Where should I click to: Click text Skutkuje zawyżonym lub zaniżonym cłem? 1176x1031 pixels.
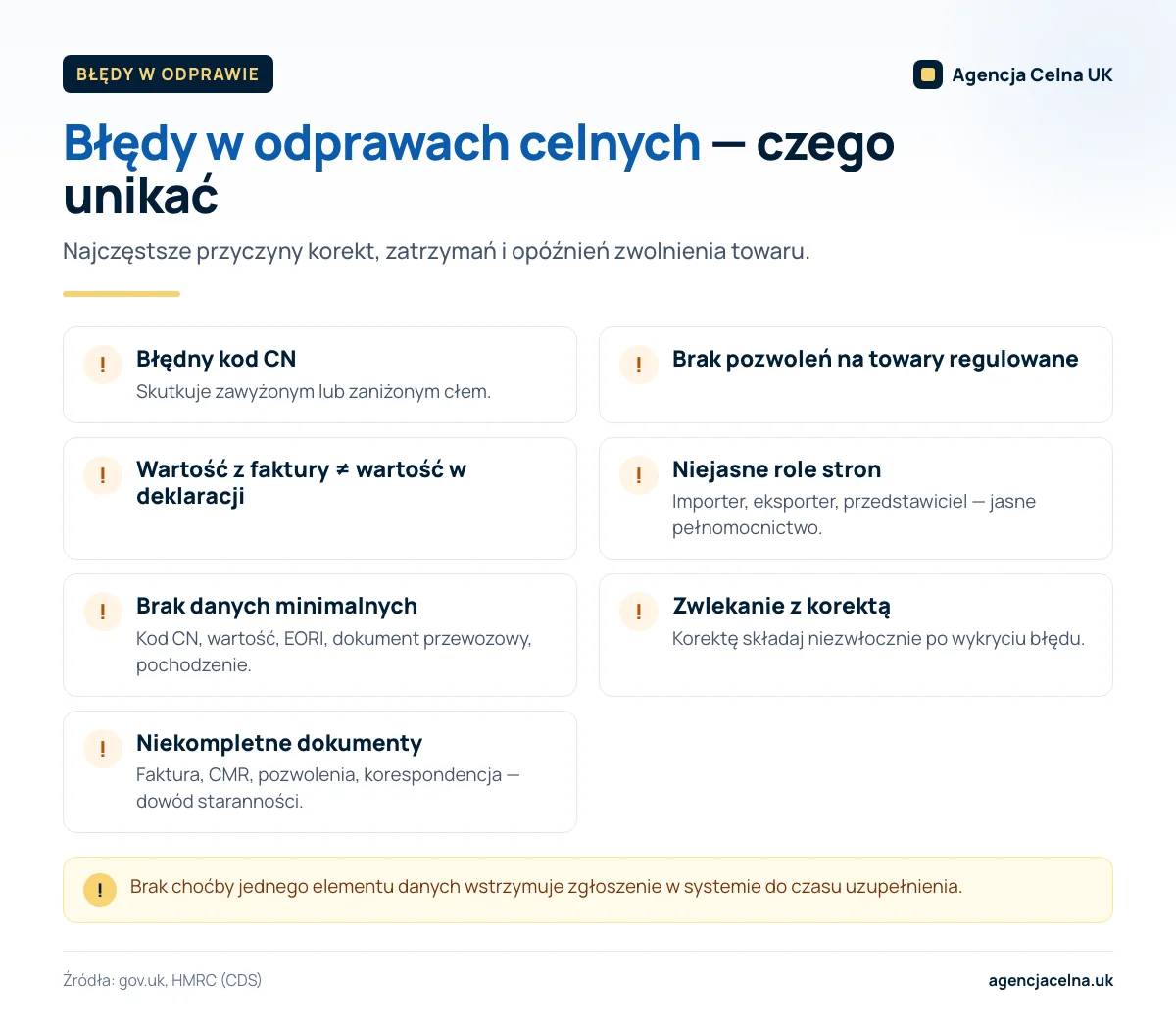314,391
